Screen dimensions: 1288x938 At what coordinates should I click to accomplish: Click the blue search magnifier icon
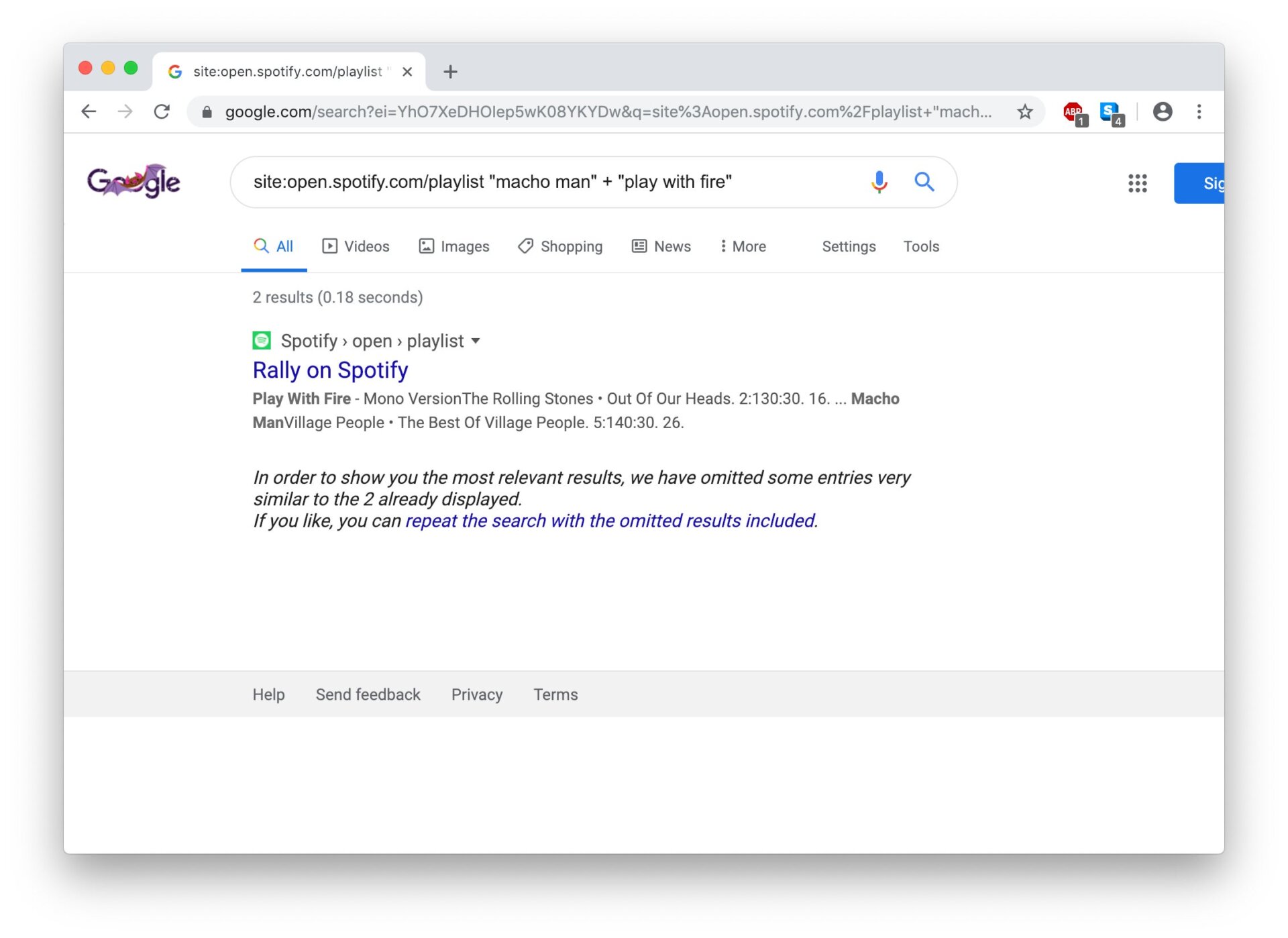[924, 182]
